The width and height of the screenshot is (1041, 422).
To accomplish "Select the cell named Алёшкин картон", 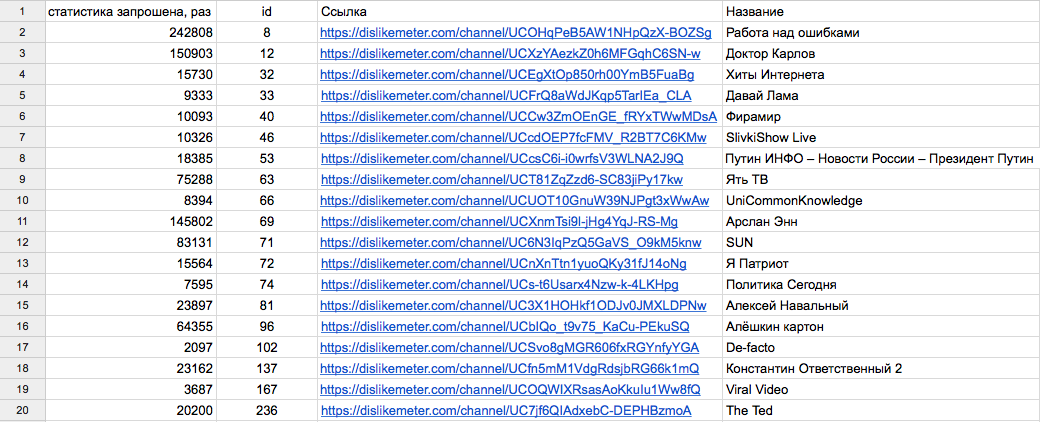I will pos(881,326).
